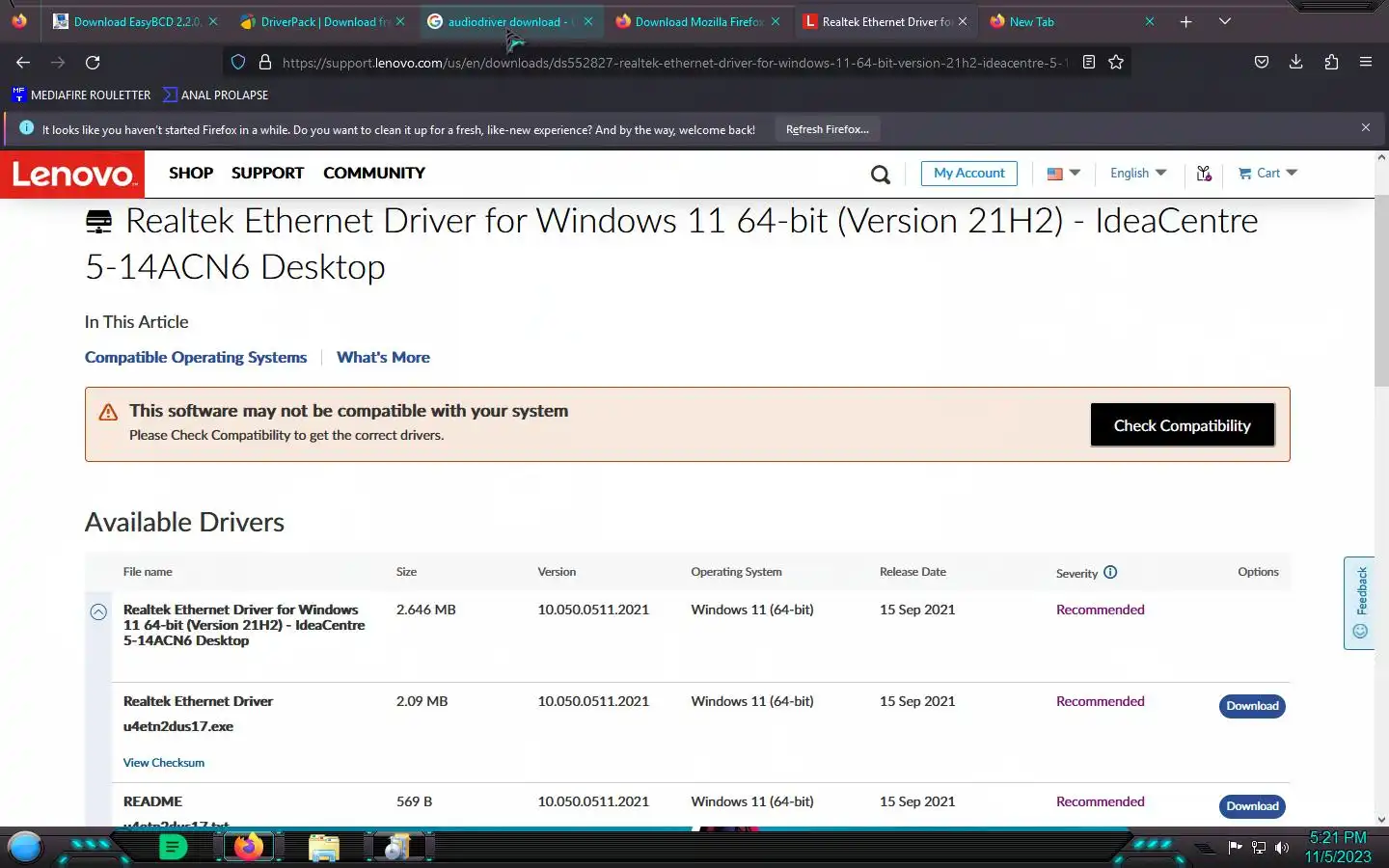Open a new browser tab
The image size is (1389, 868).
(x=1186, y=21)
